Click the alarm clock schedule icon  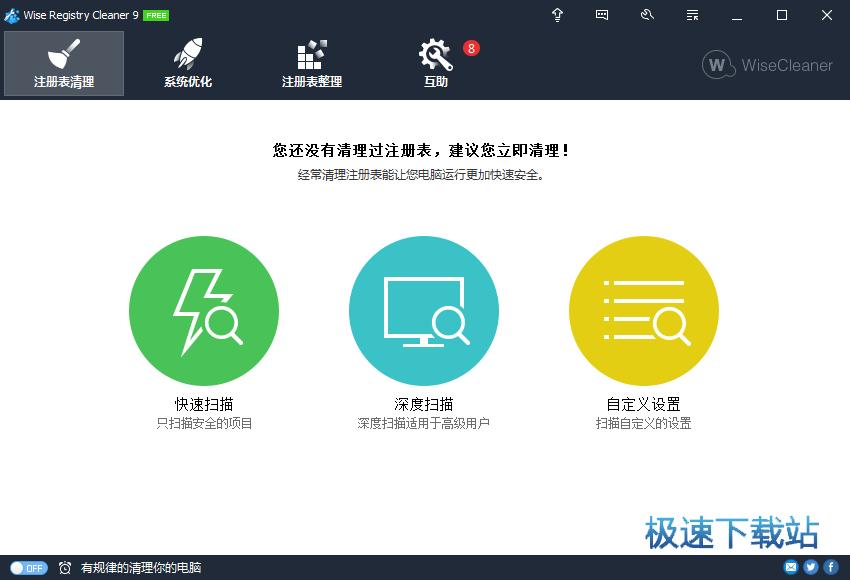click(x=65, y=568)
